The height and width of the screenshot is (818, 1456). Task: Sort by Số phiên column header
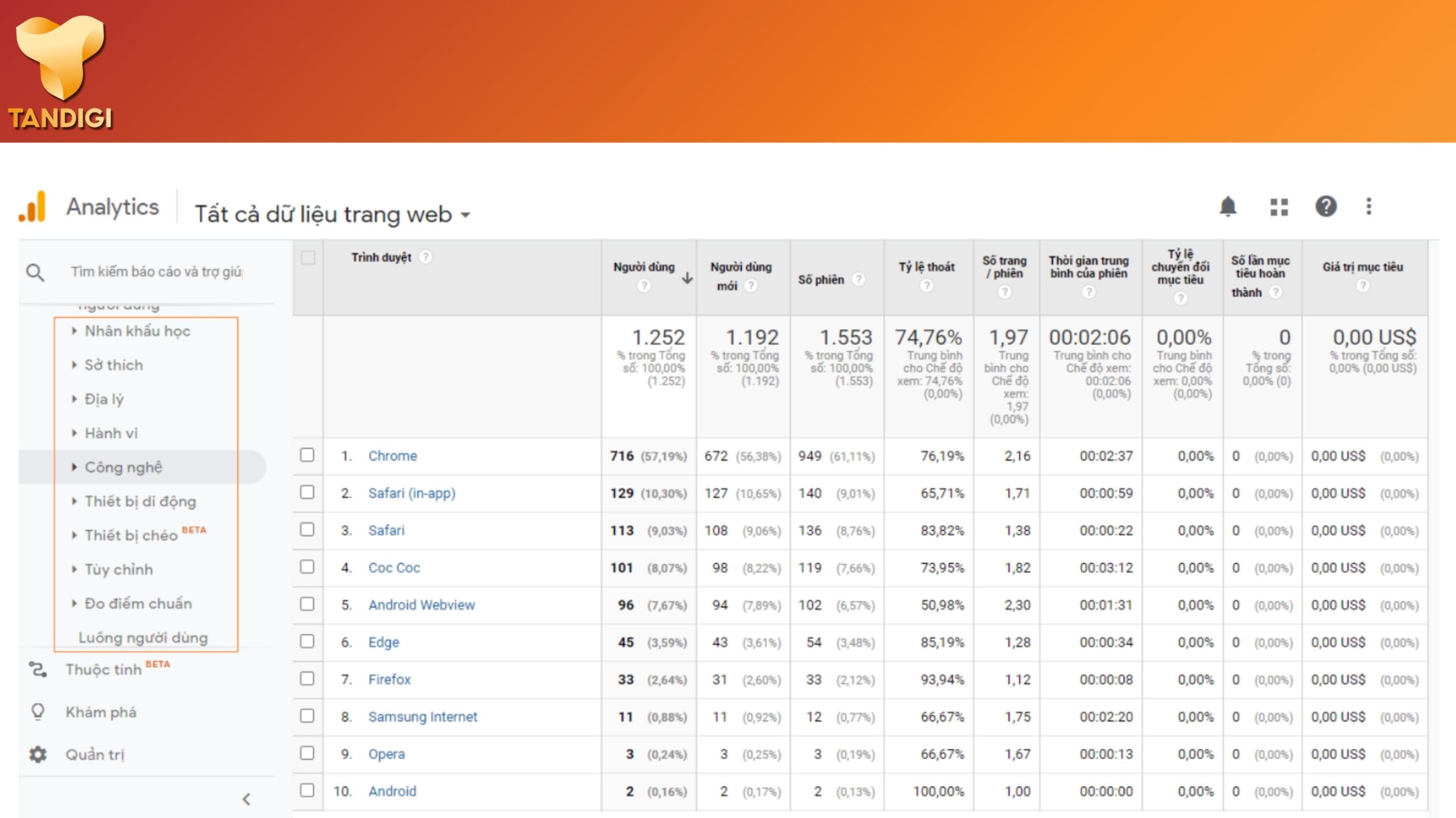(821, 280)
